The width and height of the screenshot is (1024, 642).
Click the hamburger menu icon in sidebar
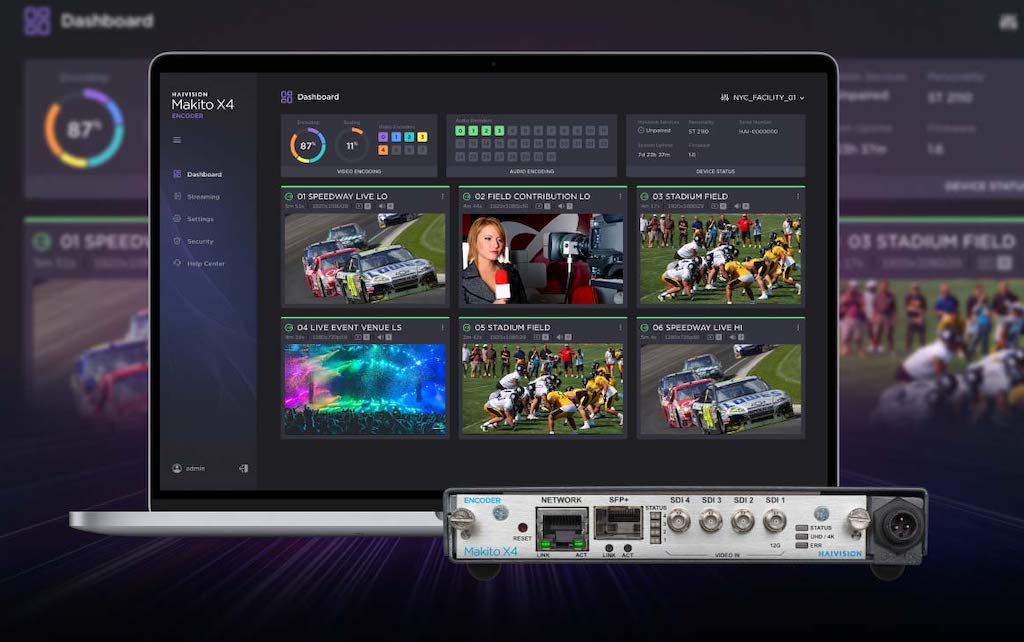tap(177, 140)
